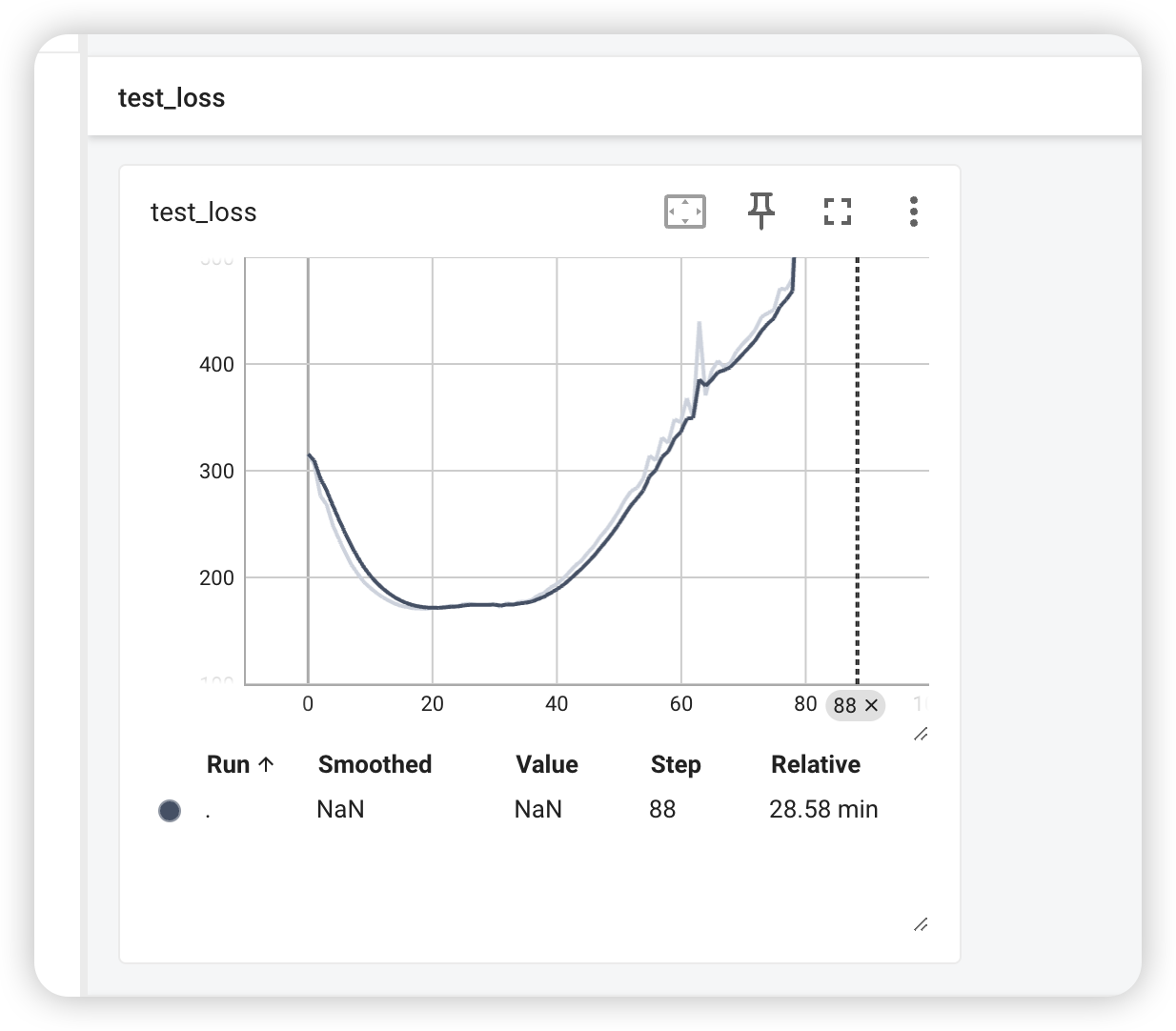The height and width of the screenshot is (1031, 1176).
Task: Click the fit domain to data icon
Action: point(684,212)
